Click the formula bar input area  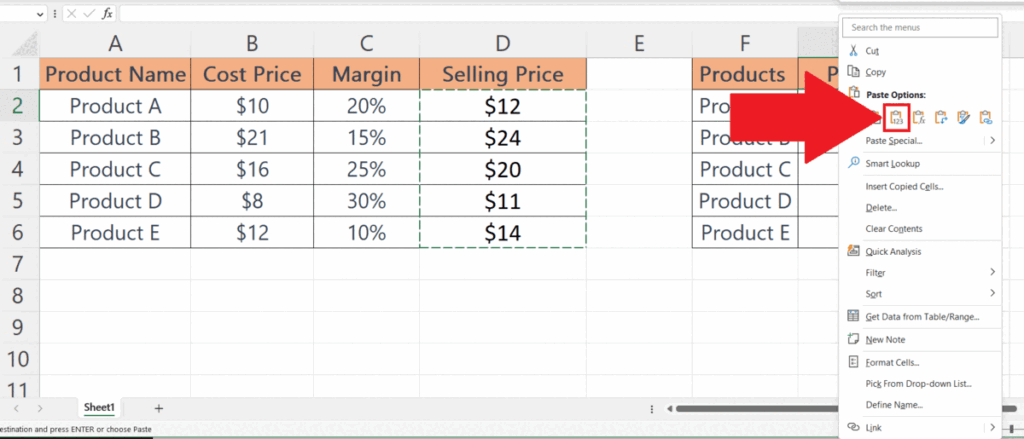(478, 14)
